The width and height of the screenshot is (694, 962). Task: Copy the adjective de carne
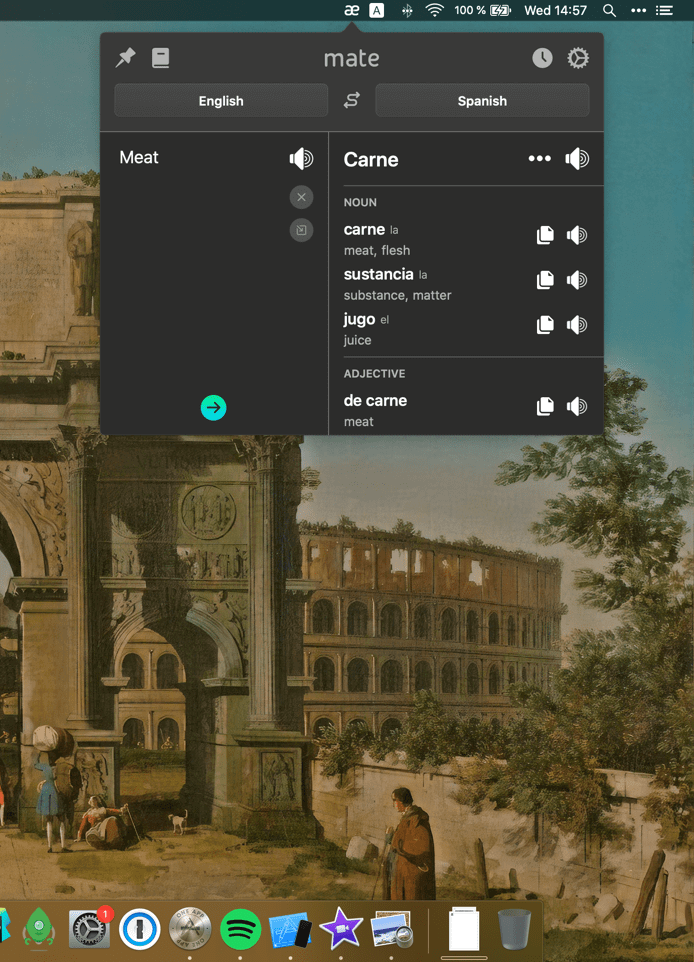tap(545, 406)
